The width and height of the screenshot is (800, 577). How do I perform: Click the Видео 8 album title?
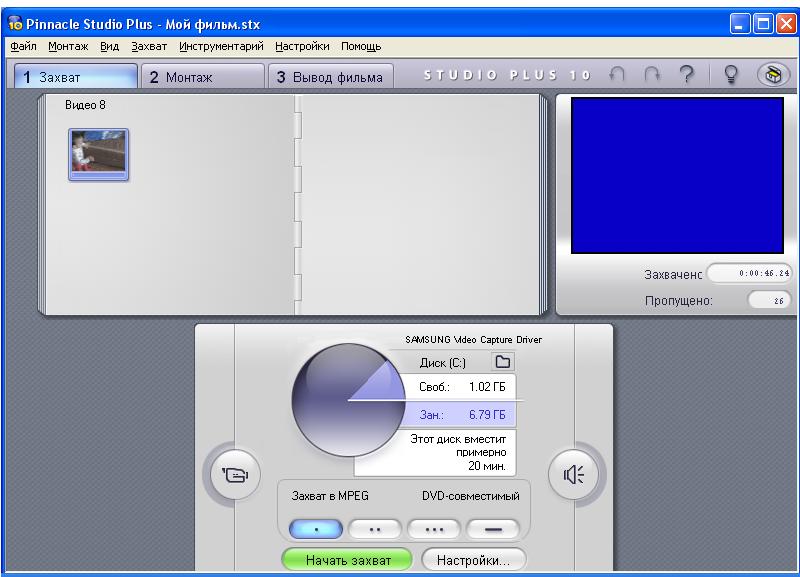[85, 105]
